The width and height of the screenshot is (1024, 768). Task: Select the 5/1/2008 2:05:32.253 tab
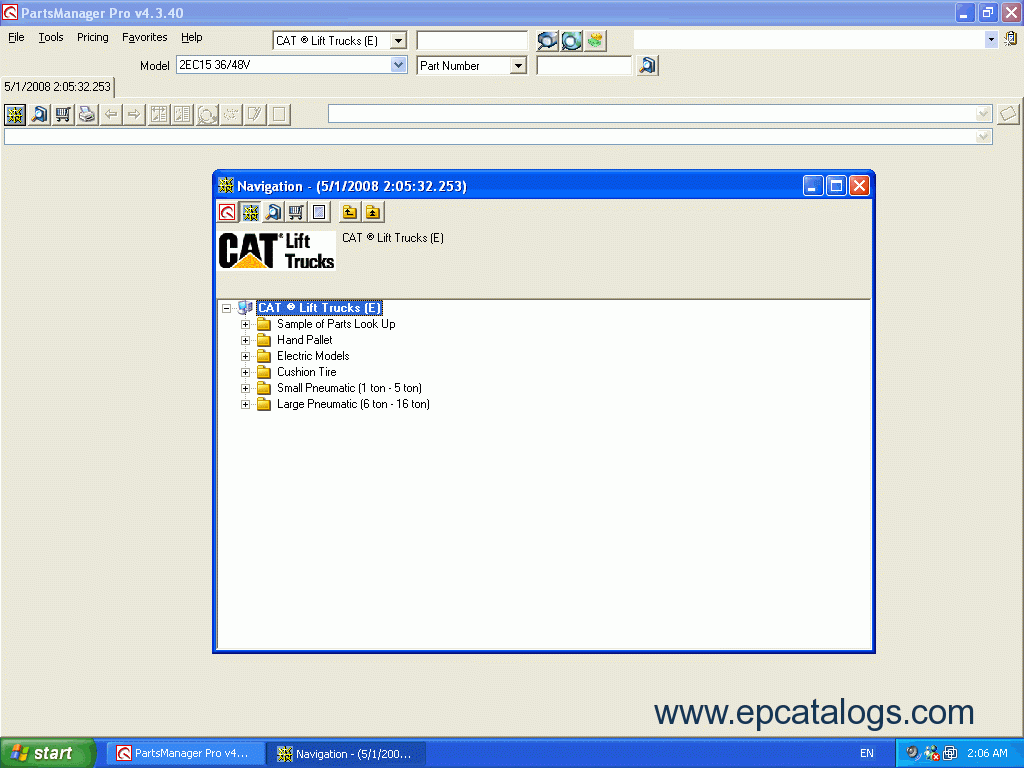(x=57, y=87)
